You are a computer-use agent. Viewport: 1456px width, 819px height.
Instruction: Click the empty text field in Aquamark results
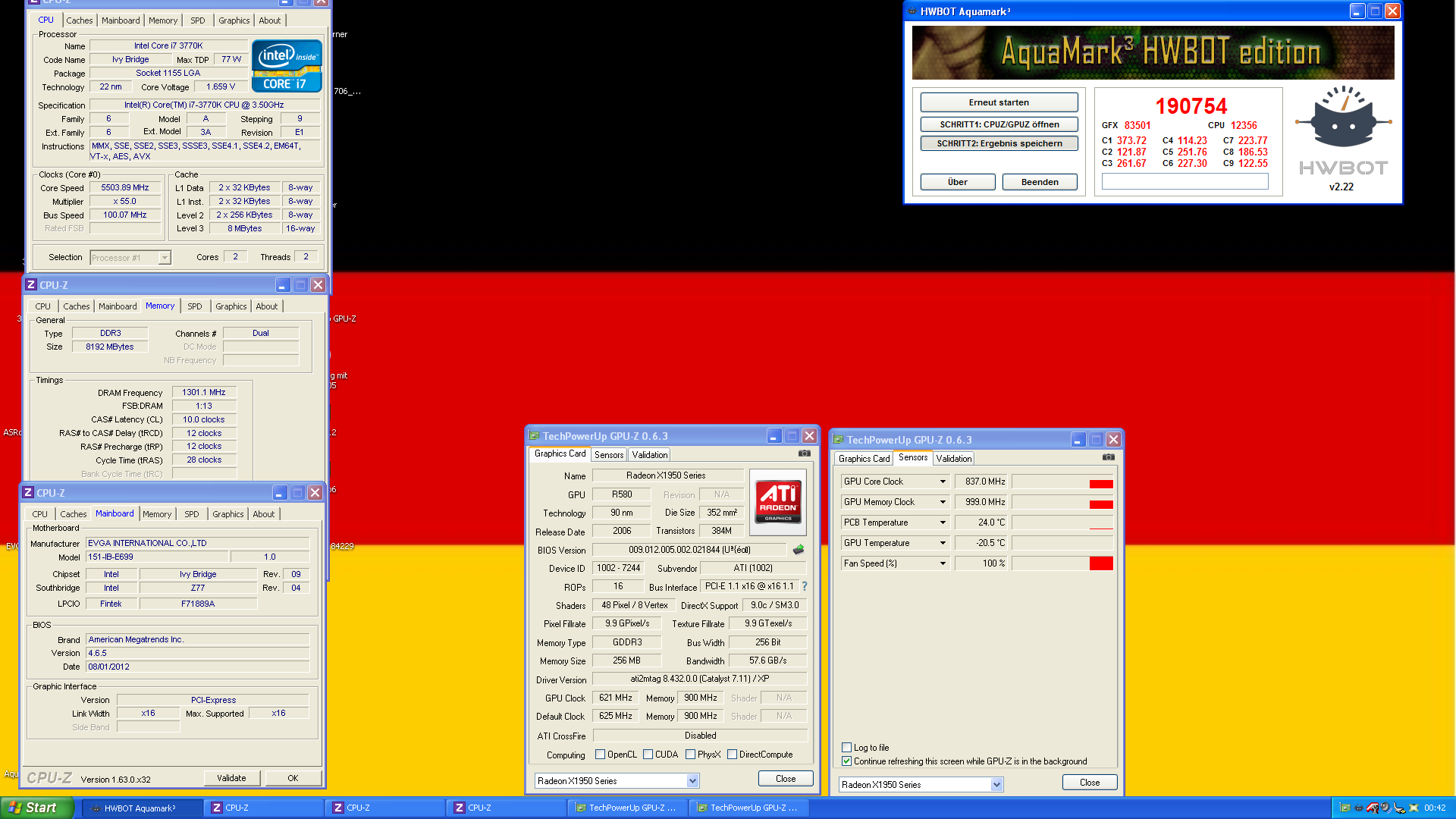click(1185, 181)
